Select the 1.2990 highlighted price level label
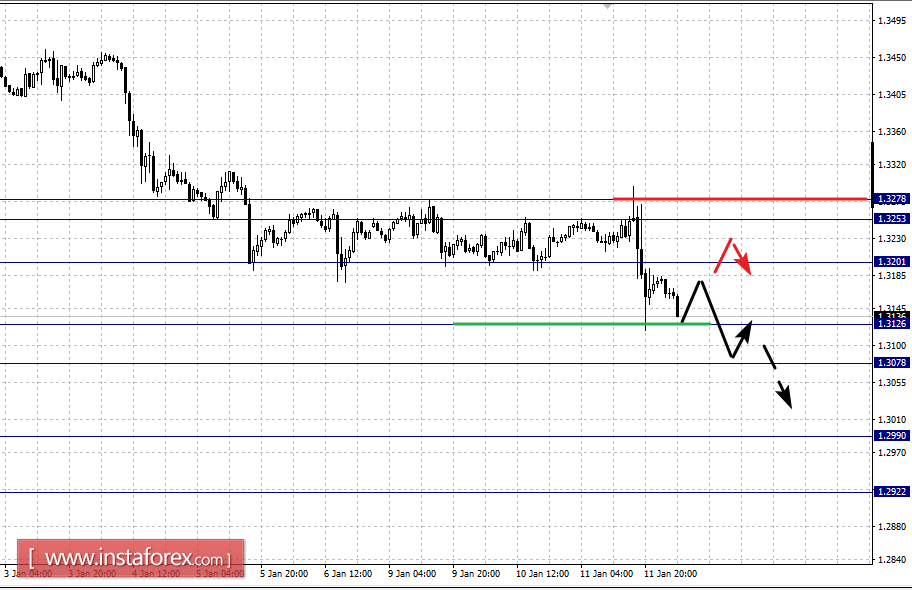 tap(892, 436)
